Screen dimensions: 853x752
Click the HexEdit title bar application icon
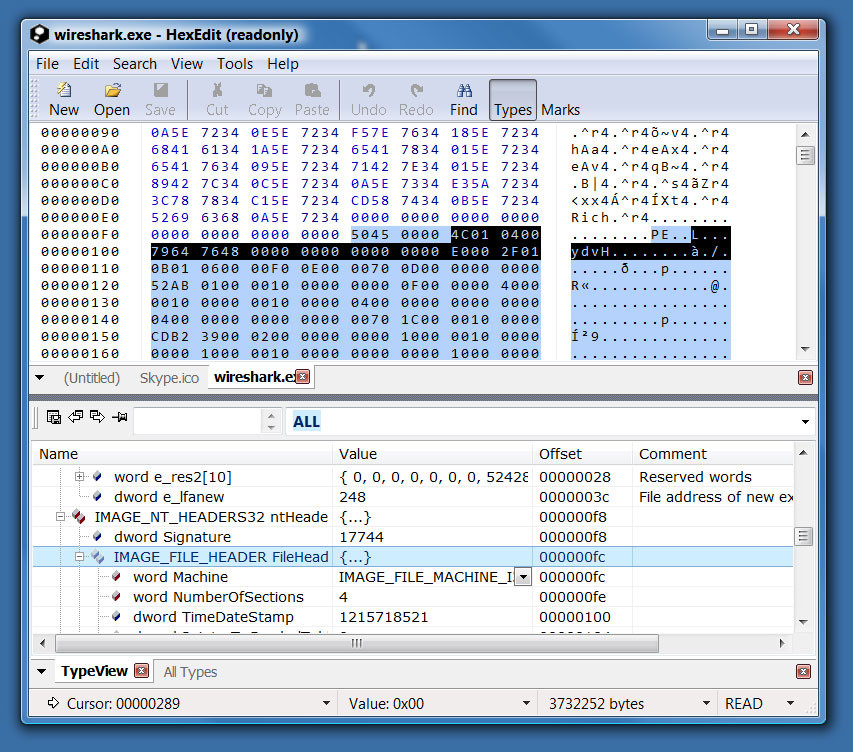[39, 34]
